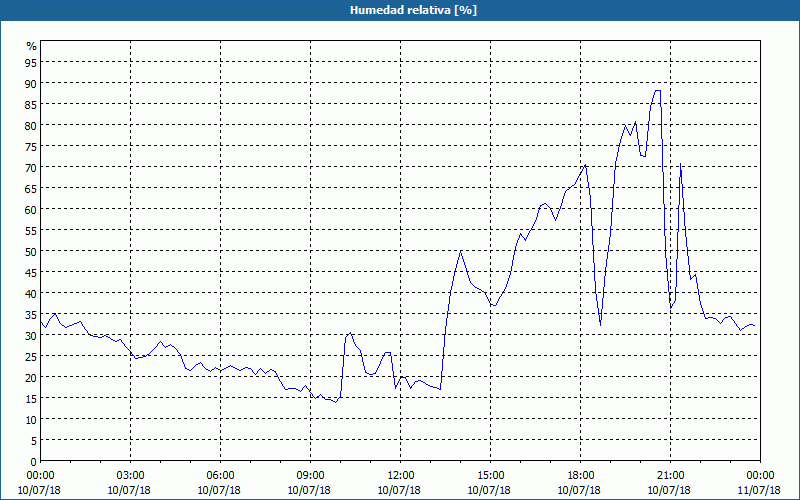Click the 'Humedad relativa [%]' chart title
This screenshot has width=800, height=500.
(x=413, y=10)
